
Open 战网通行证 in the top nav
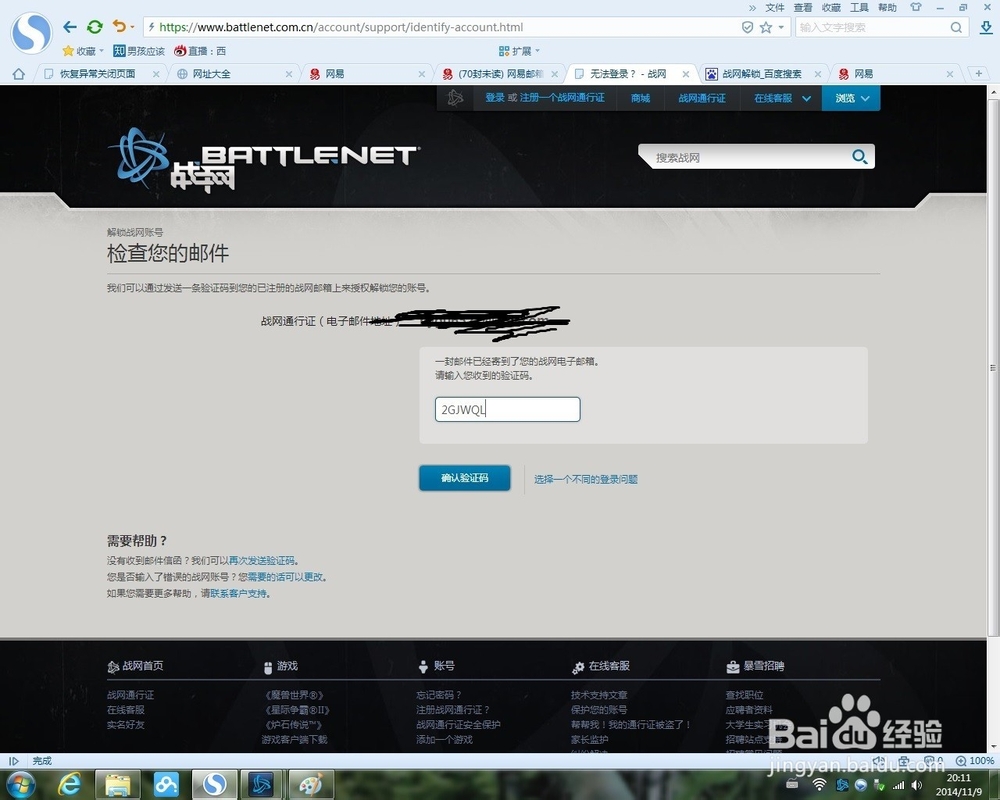pyautogui.click(x=702, y=98)
